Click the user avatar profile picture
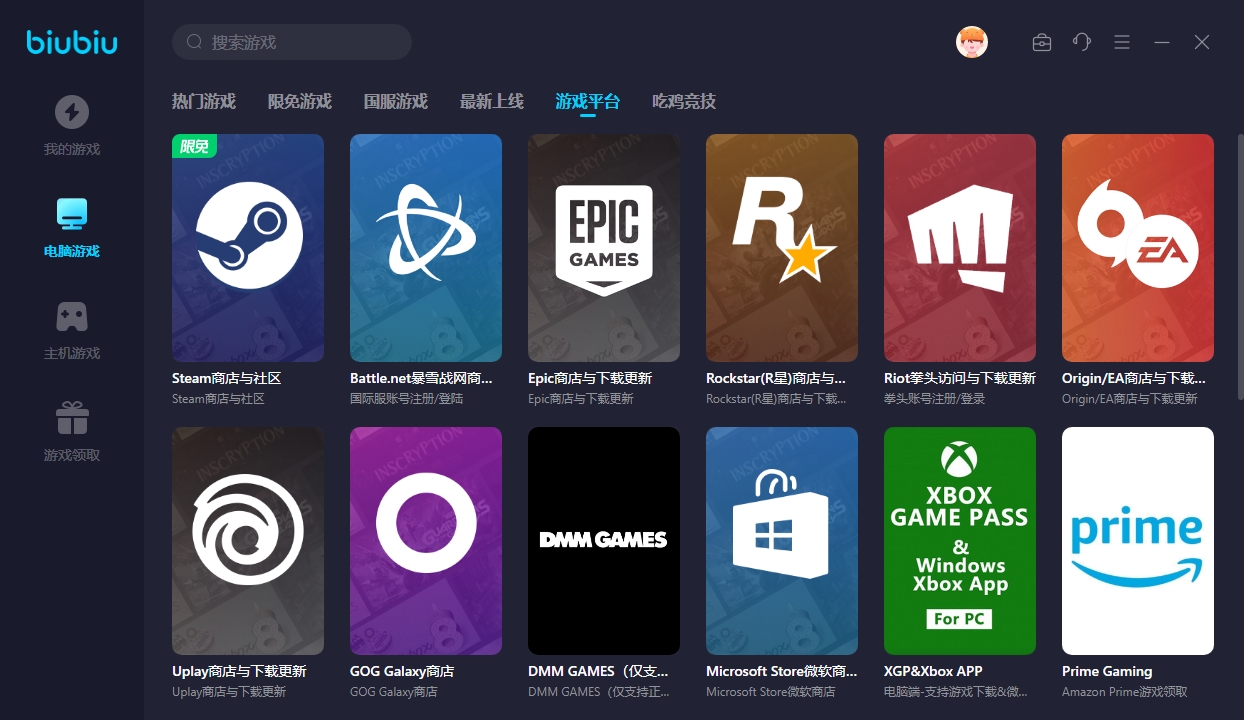Screen dimensions: 1244x720 coord(971,42)
